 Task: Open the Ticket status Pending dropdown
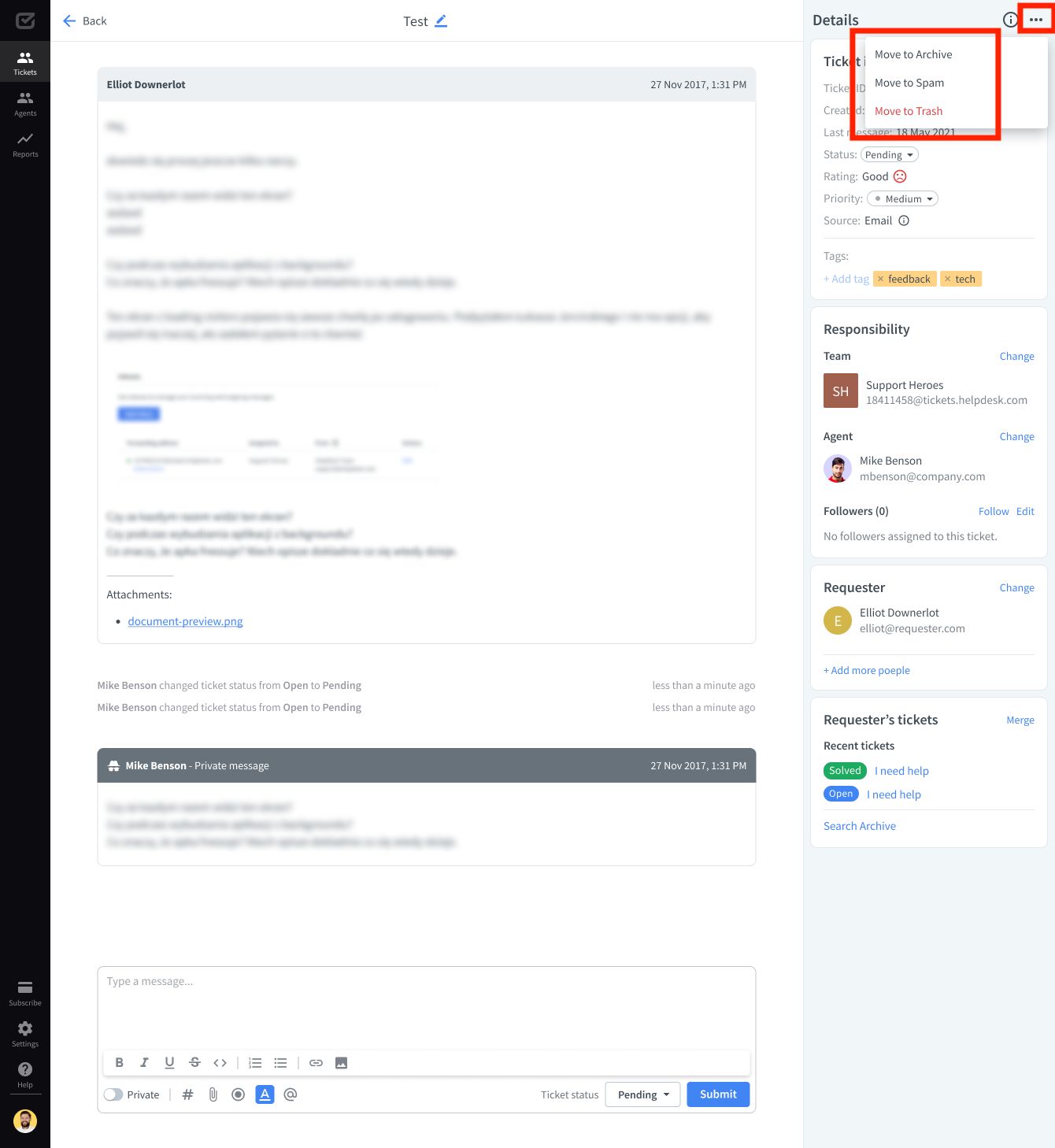tap(642, 1094)
